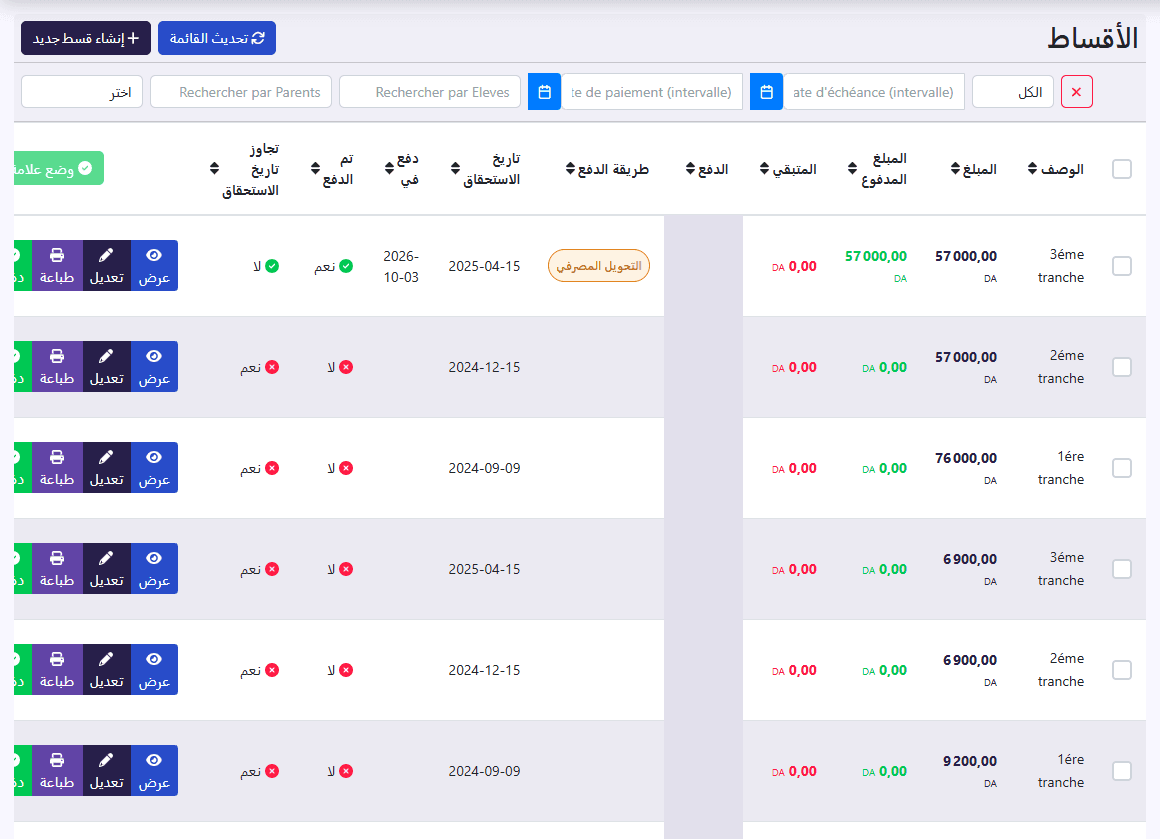Tick the select-all checkbox in table header
This screenshot has width=1160, height=839.
1122,169
